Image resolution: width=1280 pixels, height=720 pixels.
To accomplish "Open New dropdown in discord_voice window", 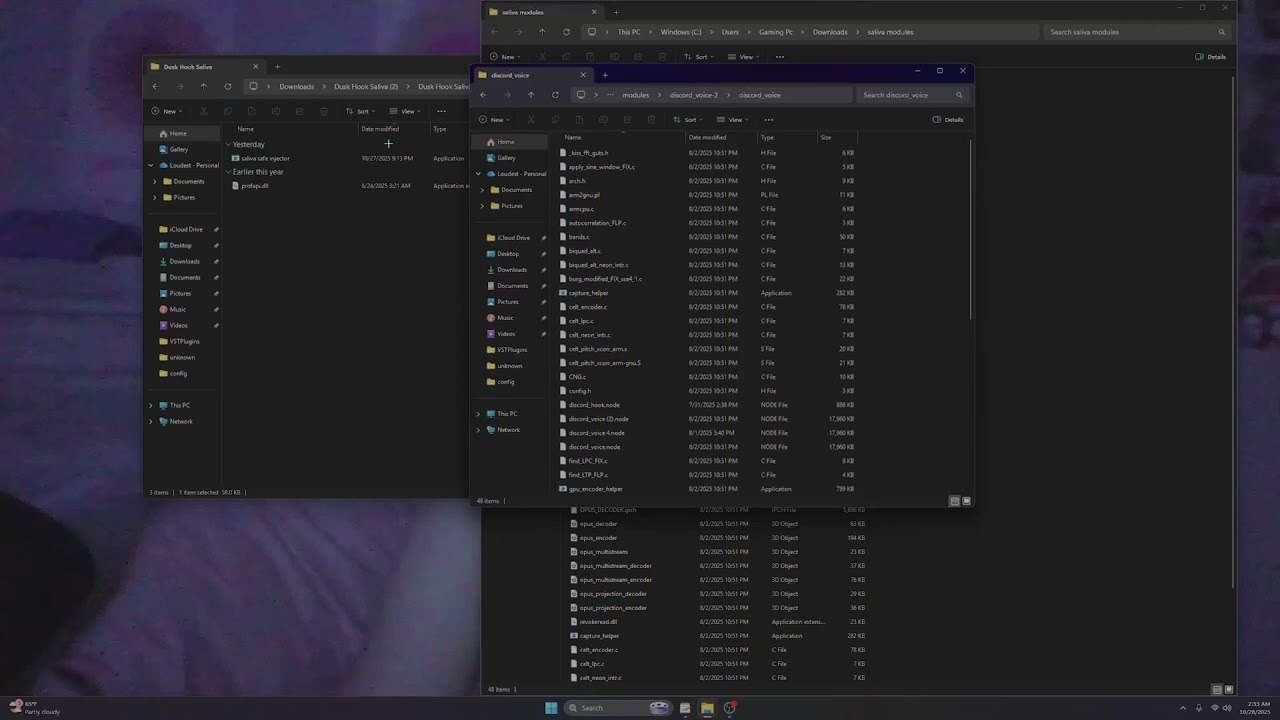I will coord(494,120).
